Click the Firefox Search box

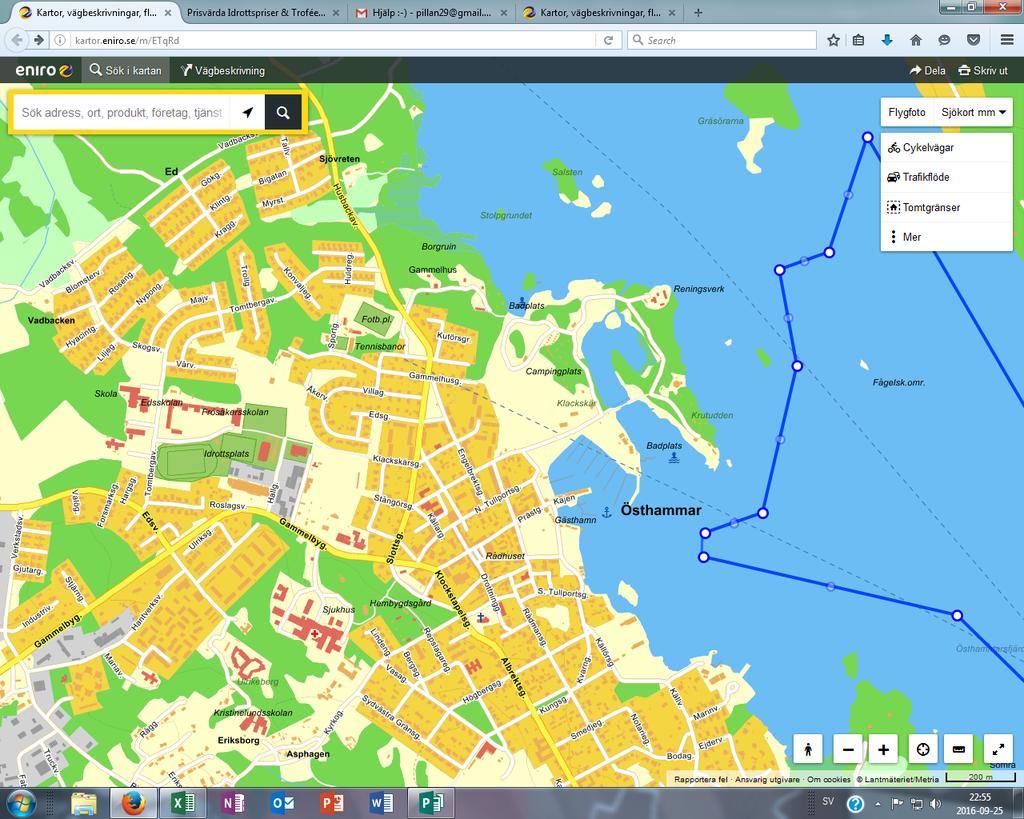(x=722, y=40)
